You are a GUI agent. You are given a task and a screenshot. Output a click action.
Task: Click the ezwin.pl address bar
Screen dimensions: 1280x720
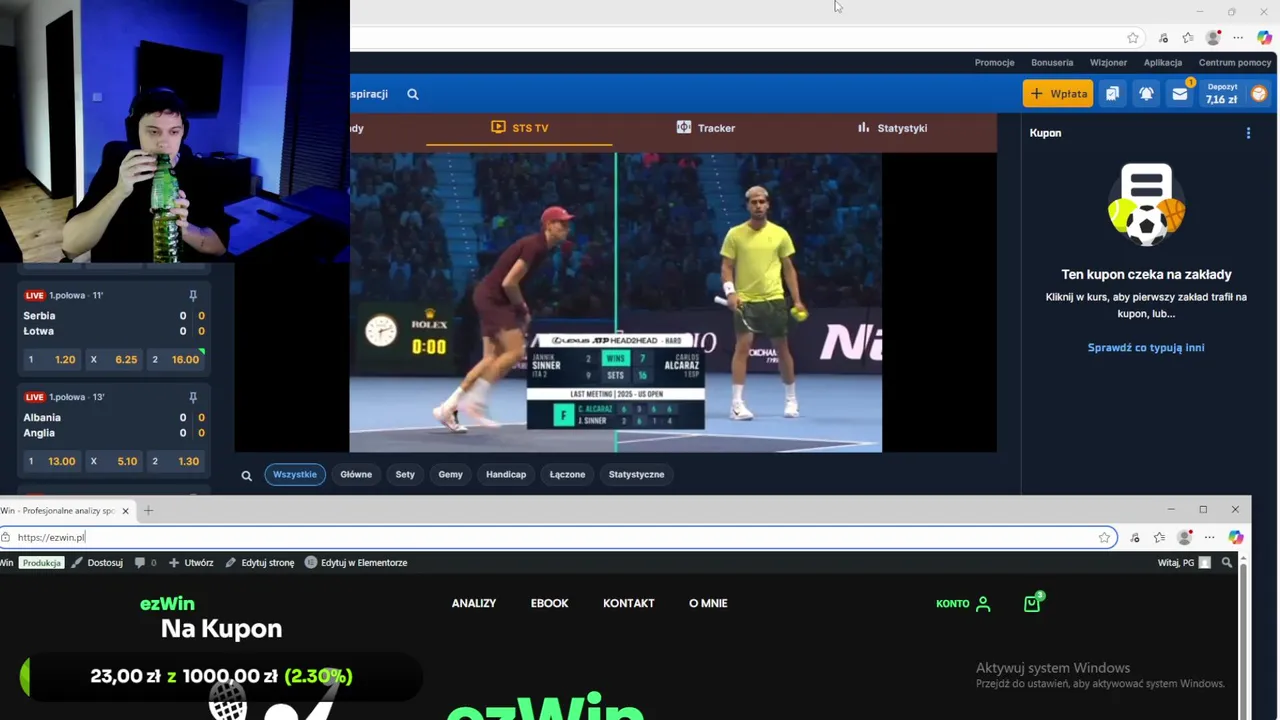tap(558, 537)
